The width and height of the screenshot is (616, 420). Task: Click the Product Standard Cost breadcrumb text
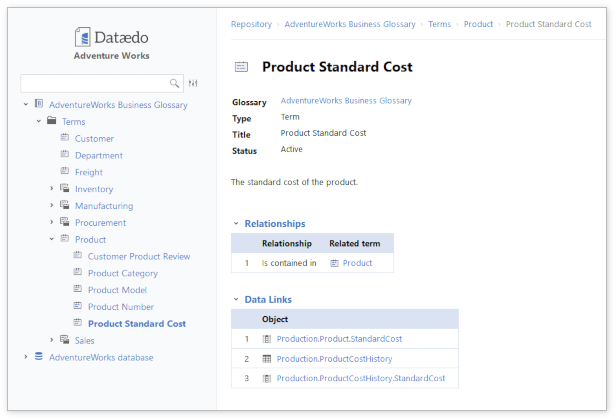click(548, 24)
